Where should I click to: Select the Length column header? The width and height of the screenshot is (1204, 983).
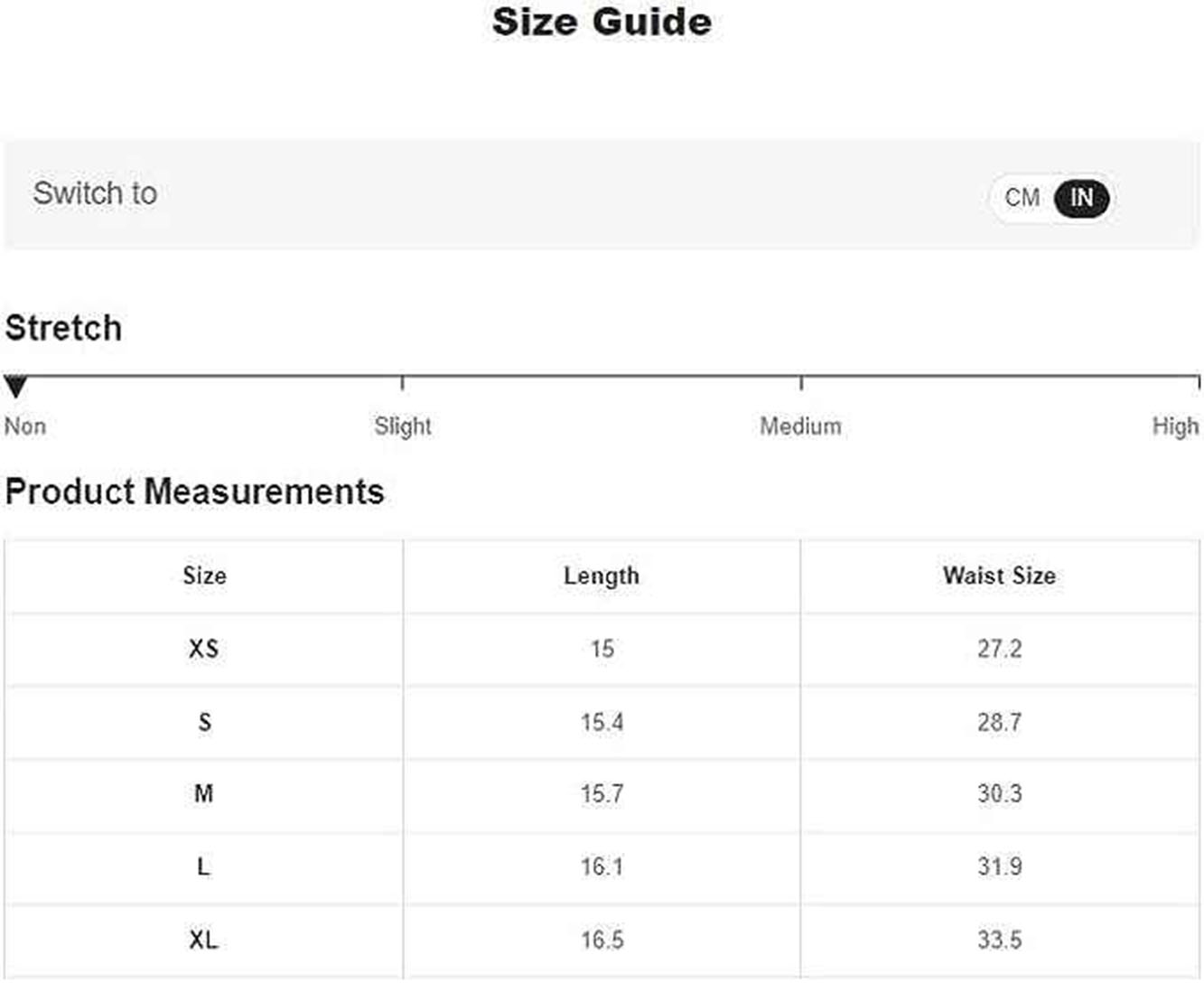[602, 576]
